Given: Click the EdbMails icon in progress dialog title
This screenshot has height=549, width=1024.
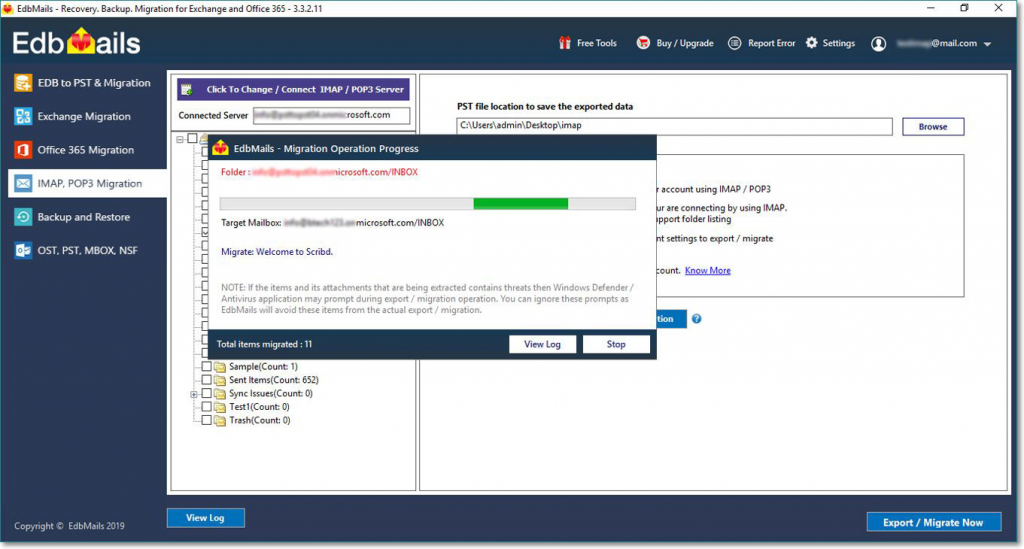Looking at the screenshot, I should (220, 148).
